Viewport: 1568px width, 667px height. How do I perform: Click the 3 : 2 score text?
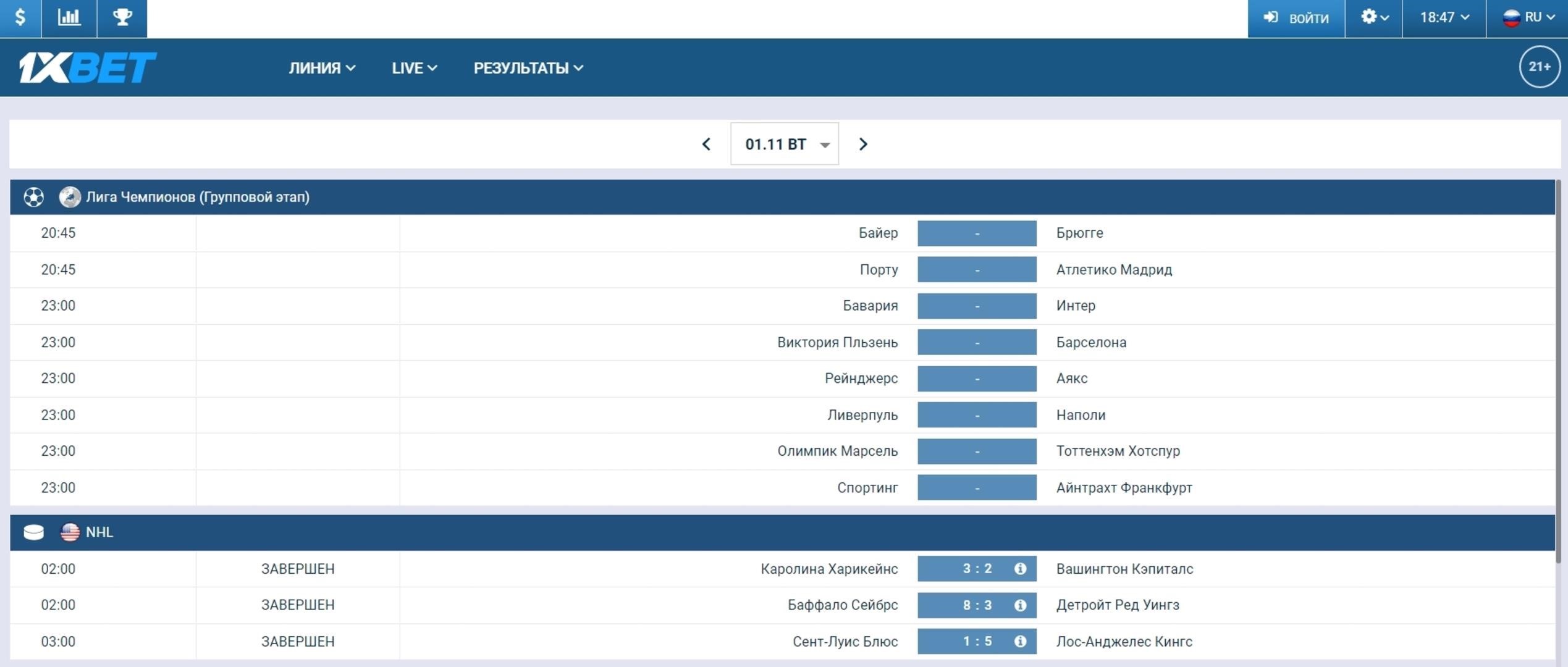pos(977,569)
